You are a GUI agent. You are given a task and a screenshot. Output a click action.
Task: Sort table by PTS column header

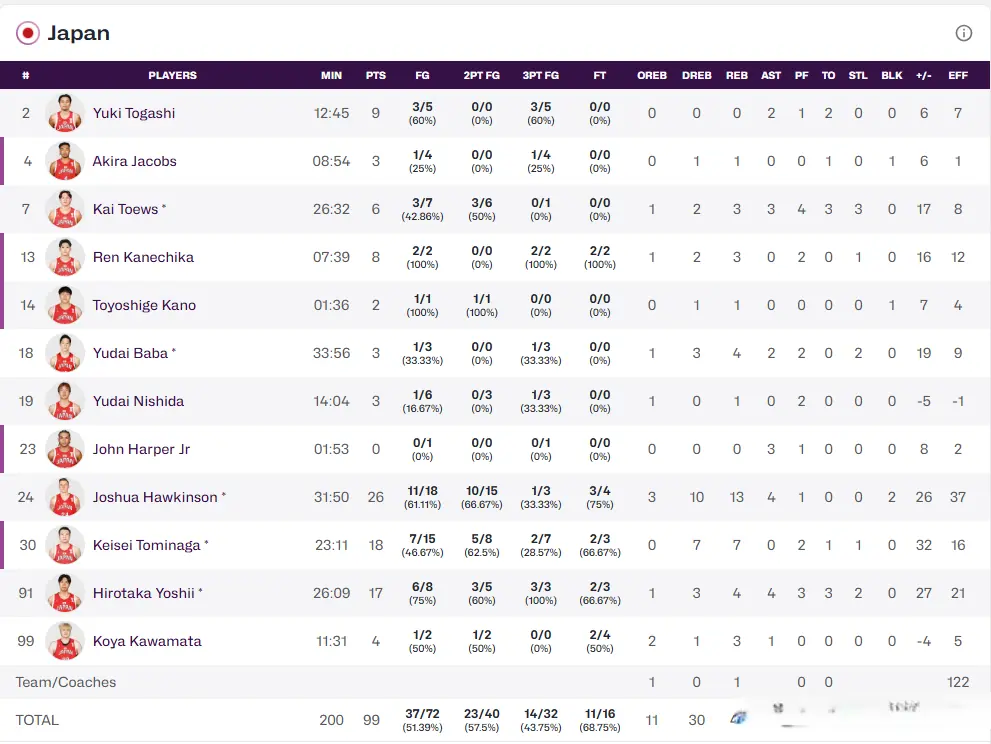(x=376, y=75)
